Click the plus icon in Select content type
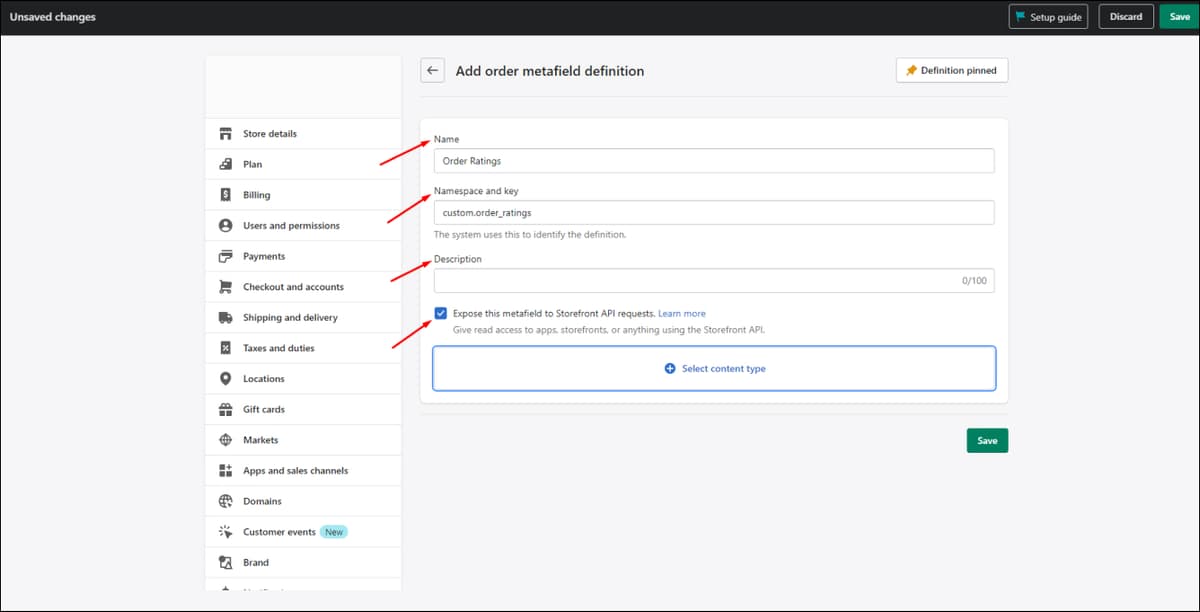Image resolution: width=1200 pixels, height=612 pixels. pyautogui.click(x=670, y=369)
